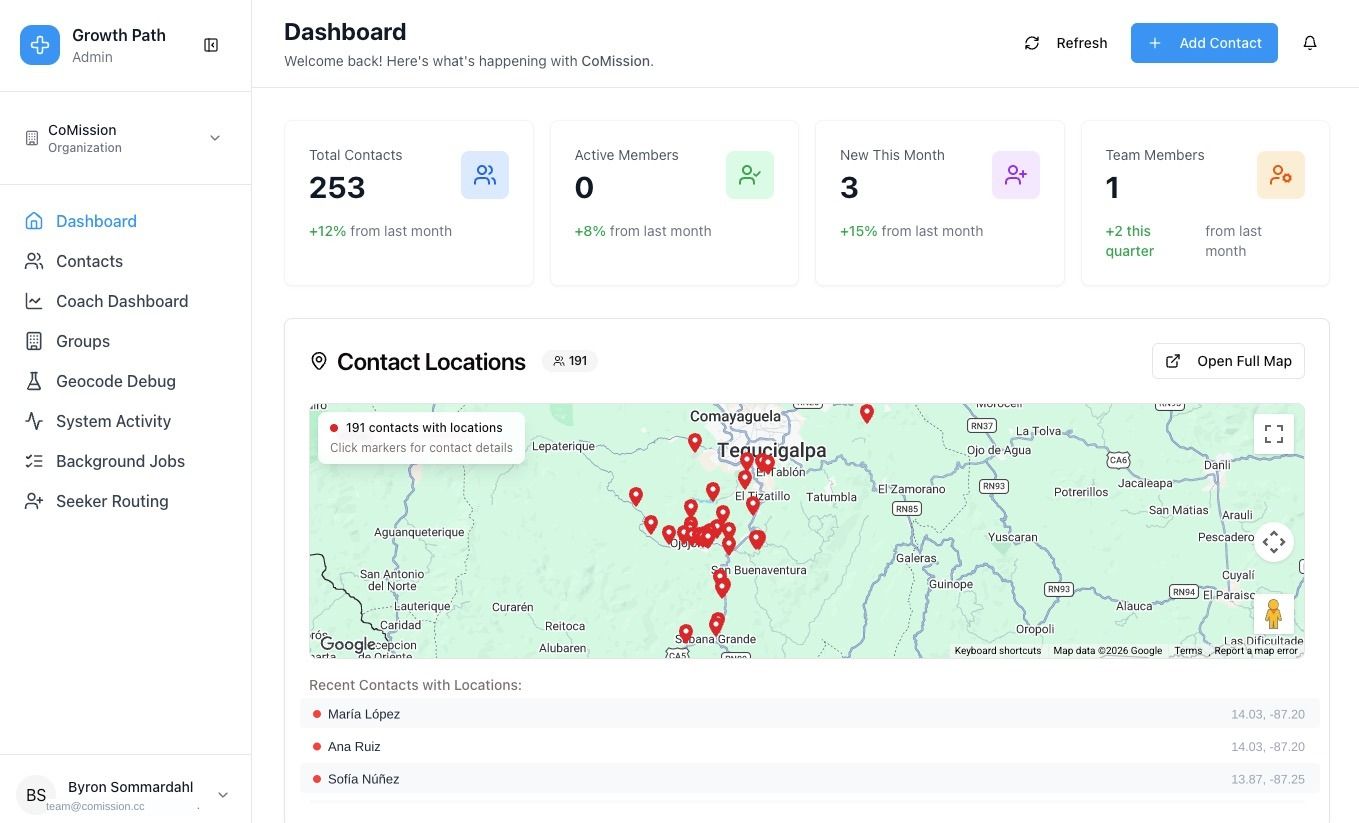This screenshot has height=823, width=1359.
Task: Click Report a map error
Action: 1256,651
